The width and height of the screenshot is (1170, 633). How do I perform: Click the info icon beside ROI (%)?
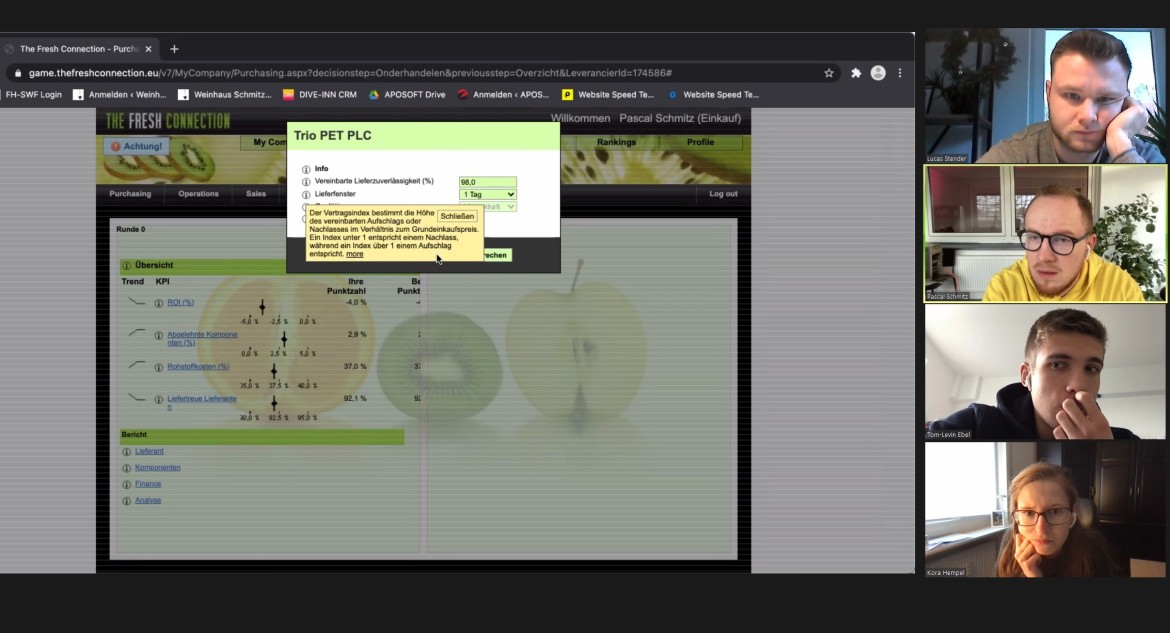159,303
